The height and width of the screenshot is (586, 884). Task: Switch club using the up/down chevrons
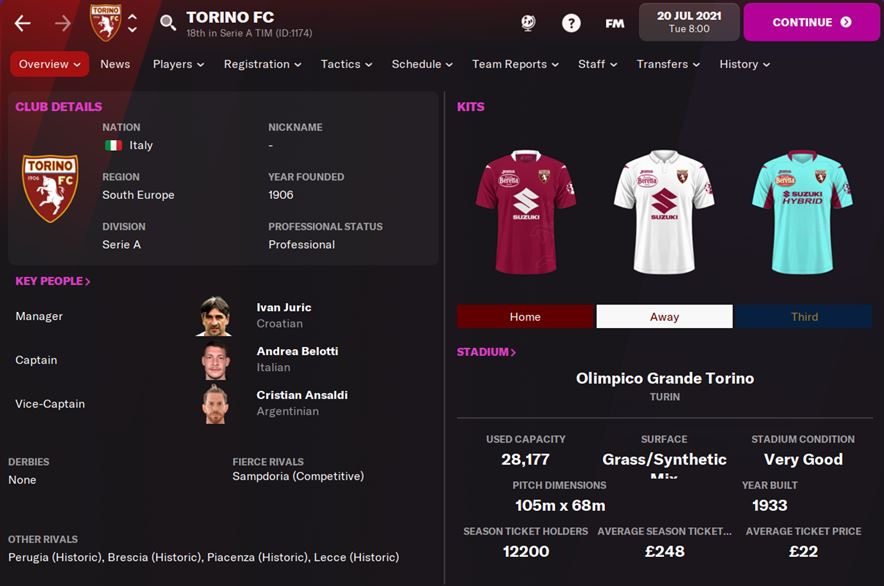[x=132, y=23]
